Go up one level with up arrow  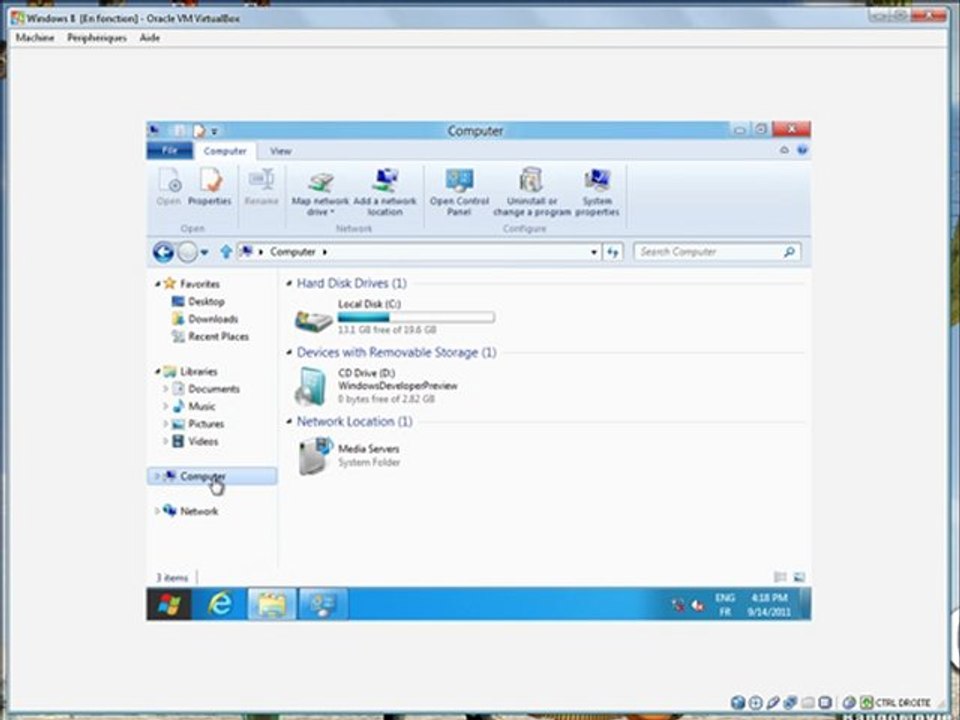tap(226, 252)
